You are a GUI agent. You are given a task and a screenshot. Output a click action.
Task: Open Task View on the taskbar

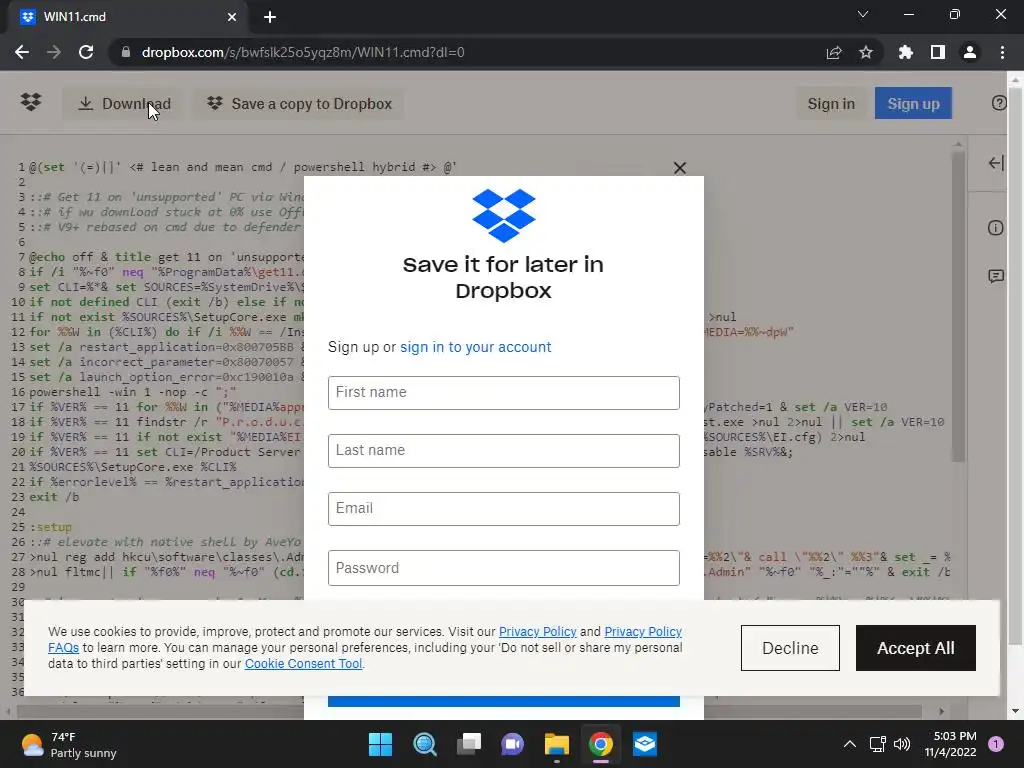468,744
